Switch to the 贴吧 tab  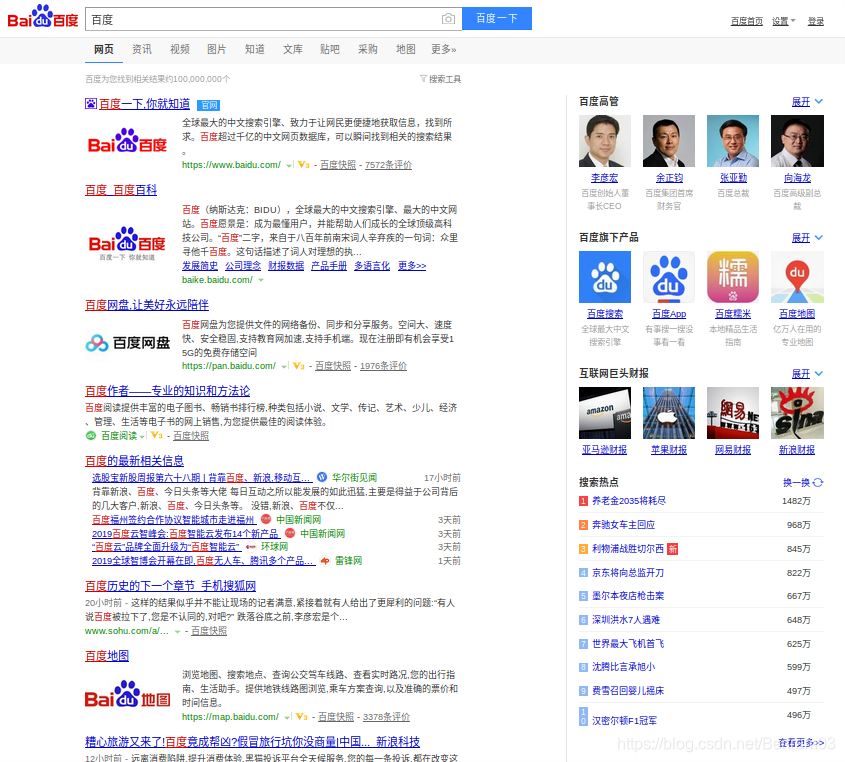[330, 50]
